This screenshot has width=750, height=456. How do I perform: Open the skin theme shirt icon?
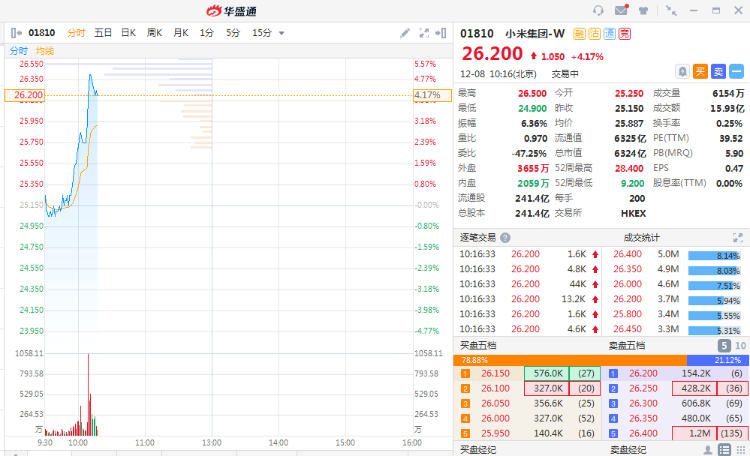click(644, 10)
